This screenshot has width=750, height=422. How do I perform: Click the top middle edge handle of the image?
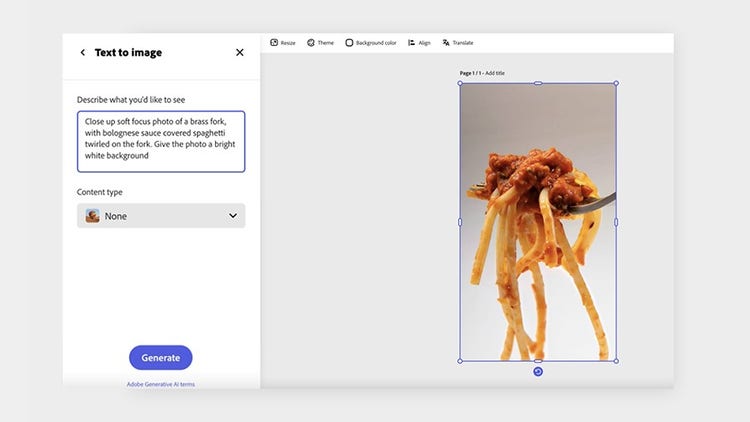[x=538, y=83]
